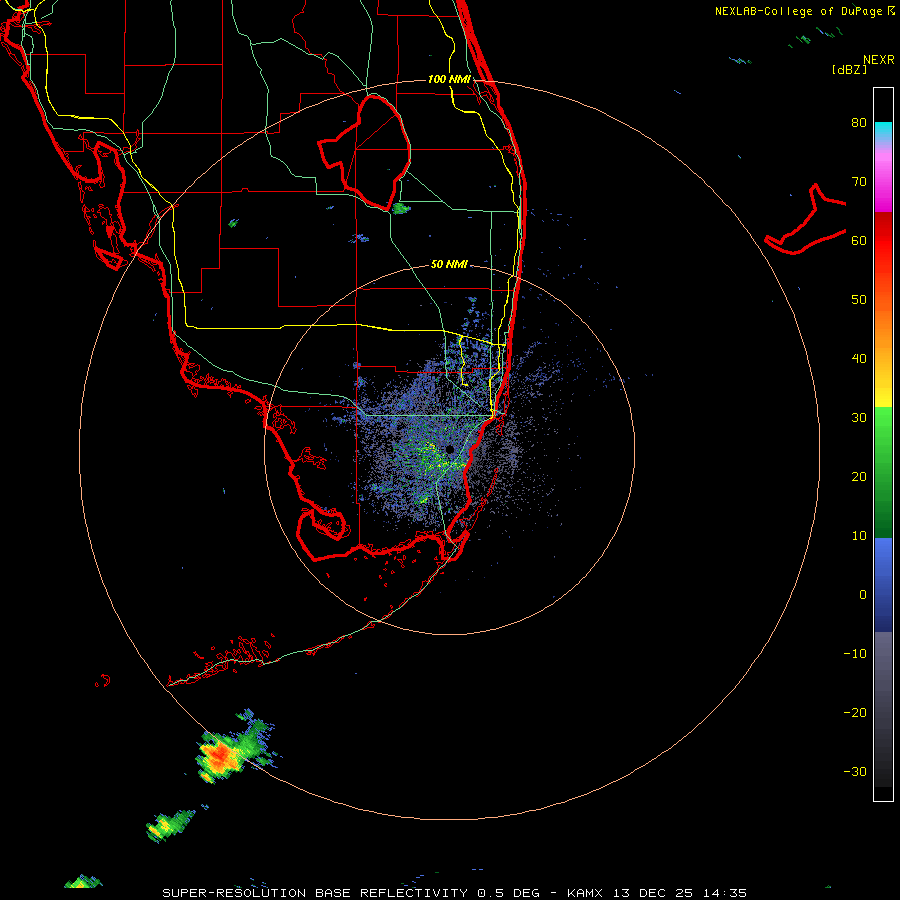Click the NEXLAB-College of DuPage title text
This screenshot has height=900, width=900.
coord(798,11)
